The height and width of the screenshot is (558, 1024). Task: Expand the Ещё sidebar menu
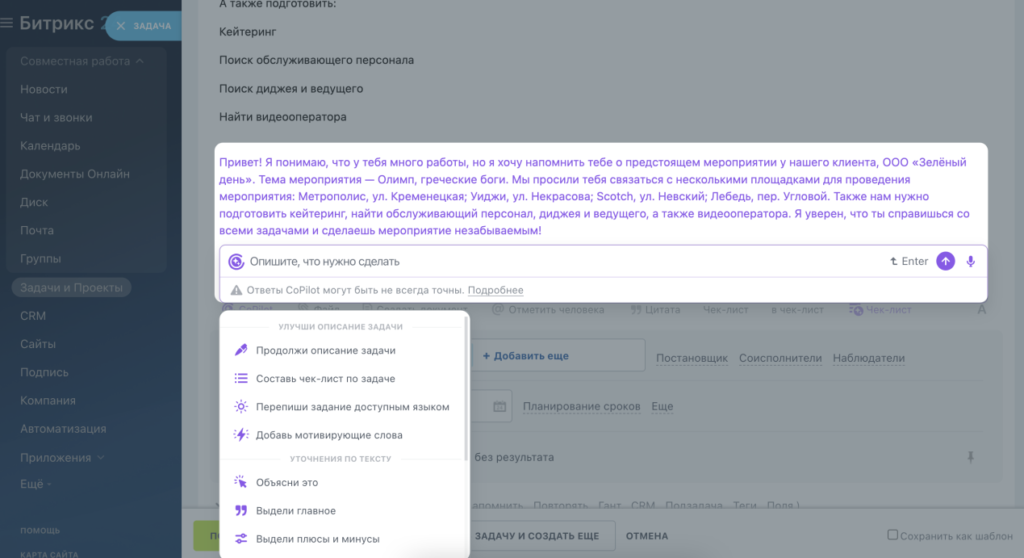click(36, 484)
